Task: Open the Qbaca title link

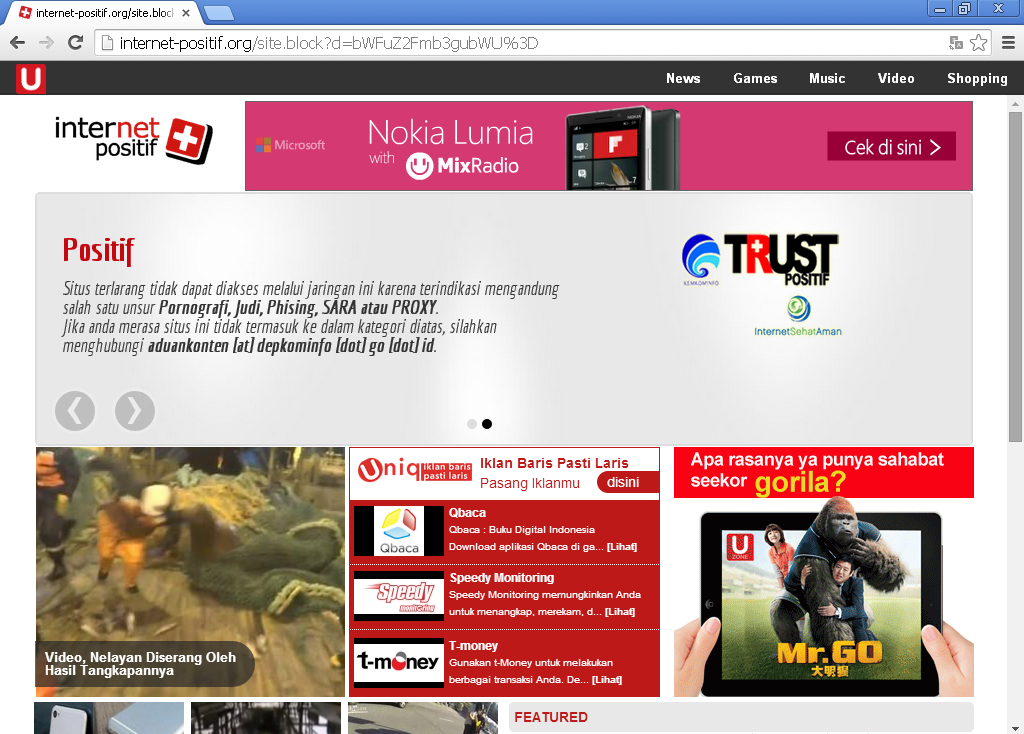Action: 467,513
